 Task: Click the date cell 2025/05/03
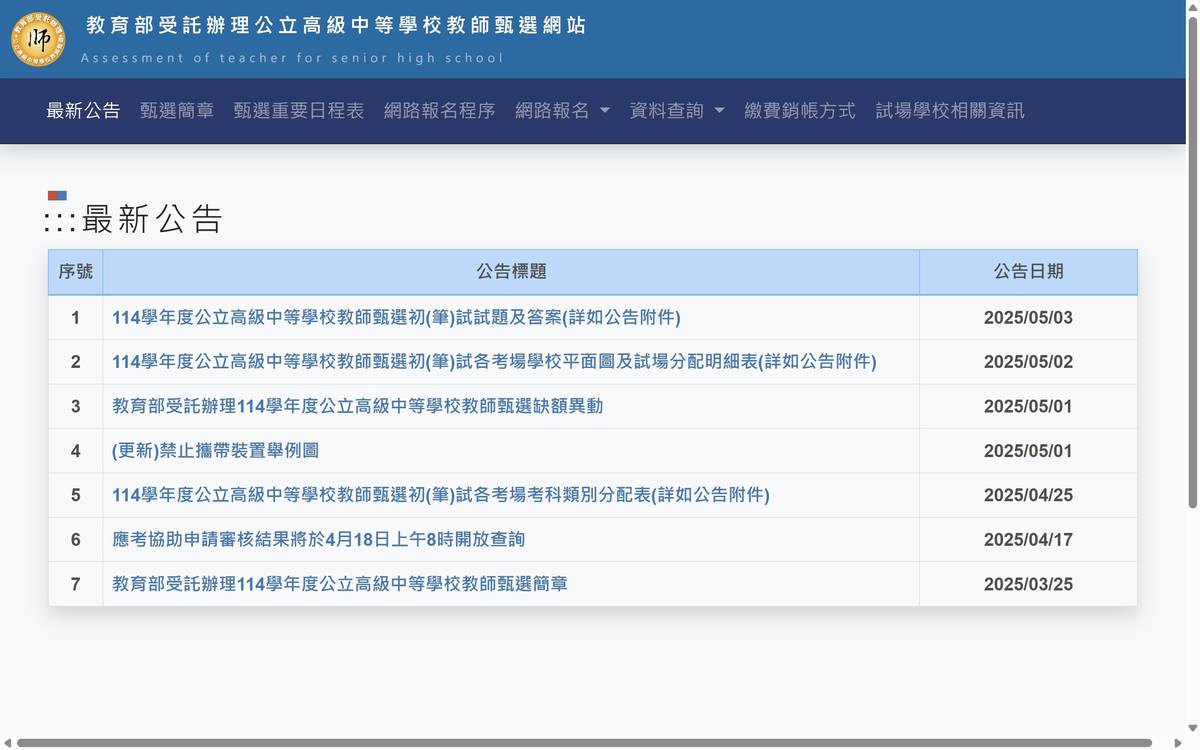point(1028,318)
